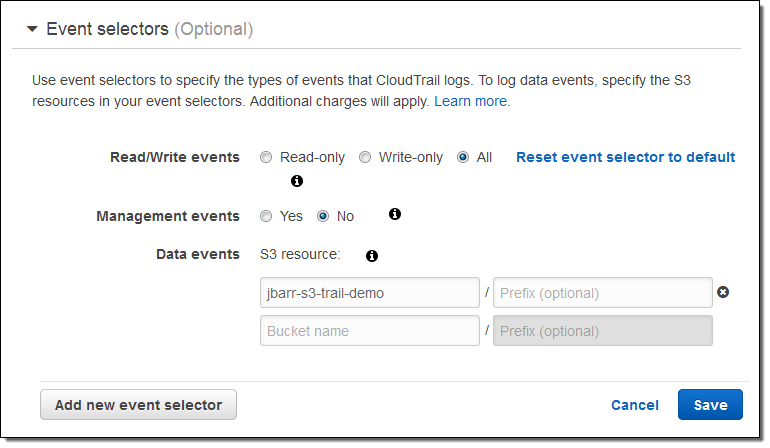
Task: Click info icon beside S3 resource label
Action: 372,256
